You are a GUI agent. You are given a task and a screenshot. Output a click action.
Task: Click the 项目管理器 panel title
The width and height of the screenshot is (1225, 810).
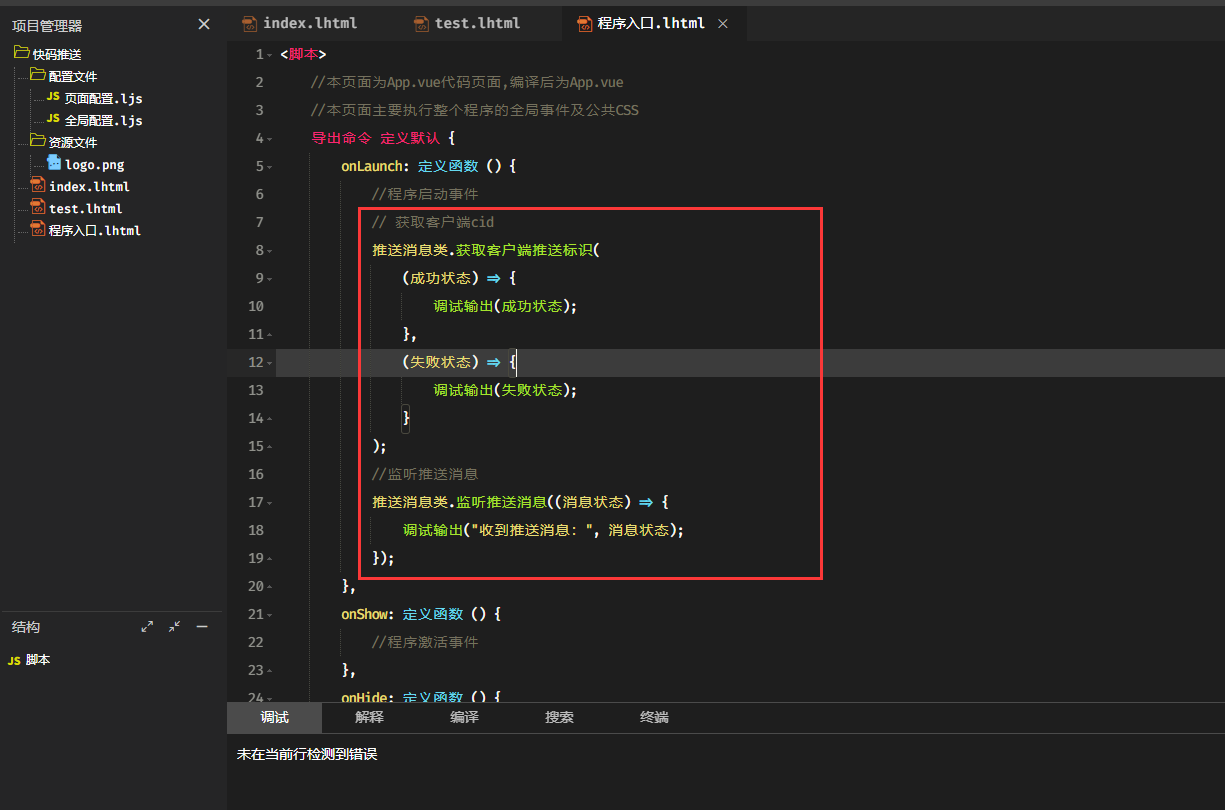tap(47, 26)
